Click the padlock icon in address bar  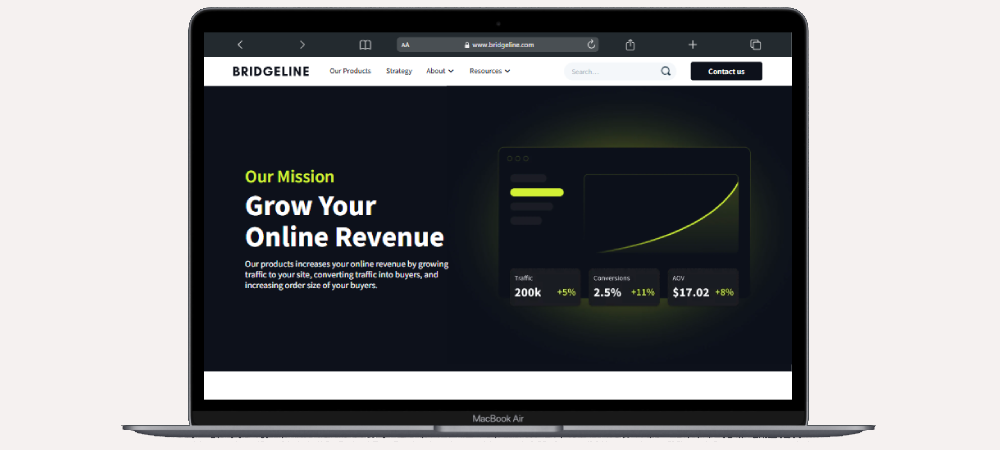click(x=466, y=45)
